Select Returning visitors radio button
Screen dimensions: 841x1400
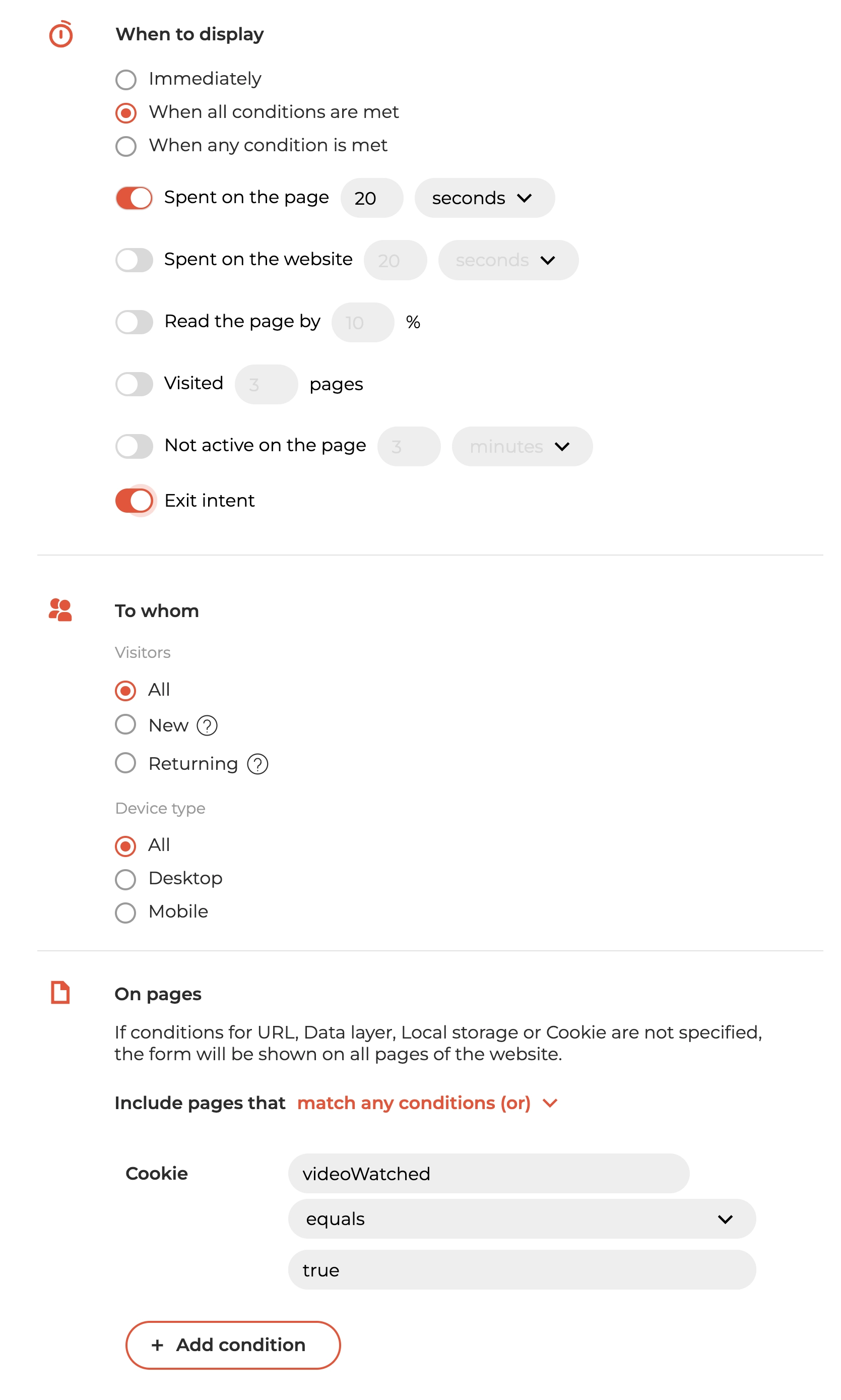125,763
